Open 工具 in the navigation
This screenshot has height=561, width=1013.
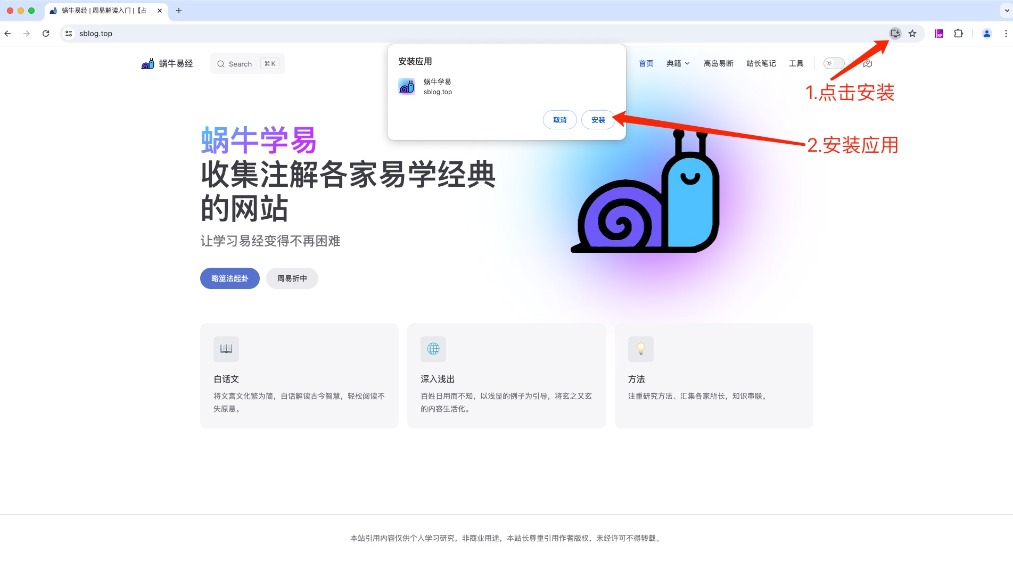coord(796,63)
